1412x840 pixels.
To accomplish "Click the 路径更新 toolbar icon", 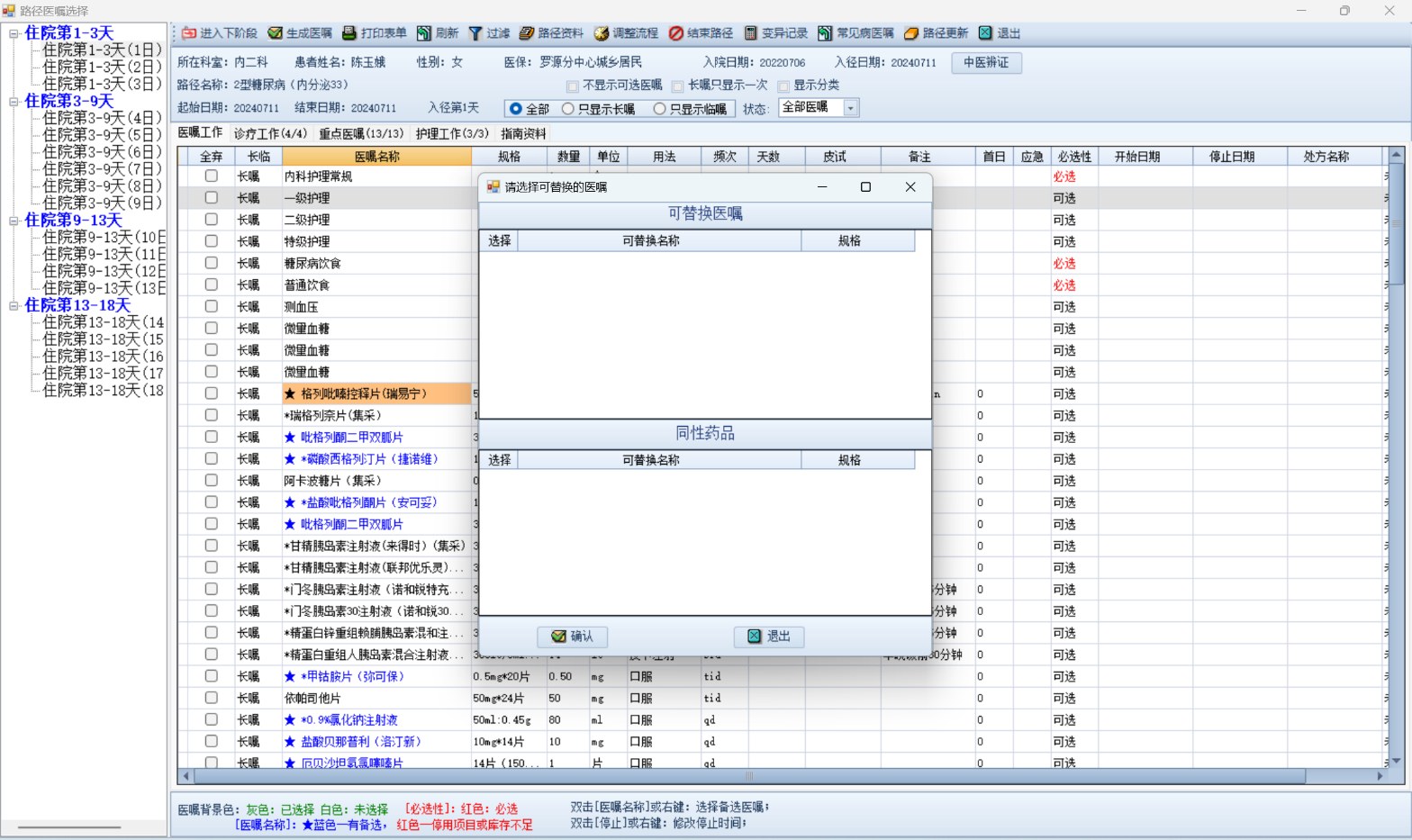I will [x=911, y=33].
